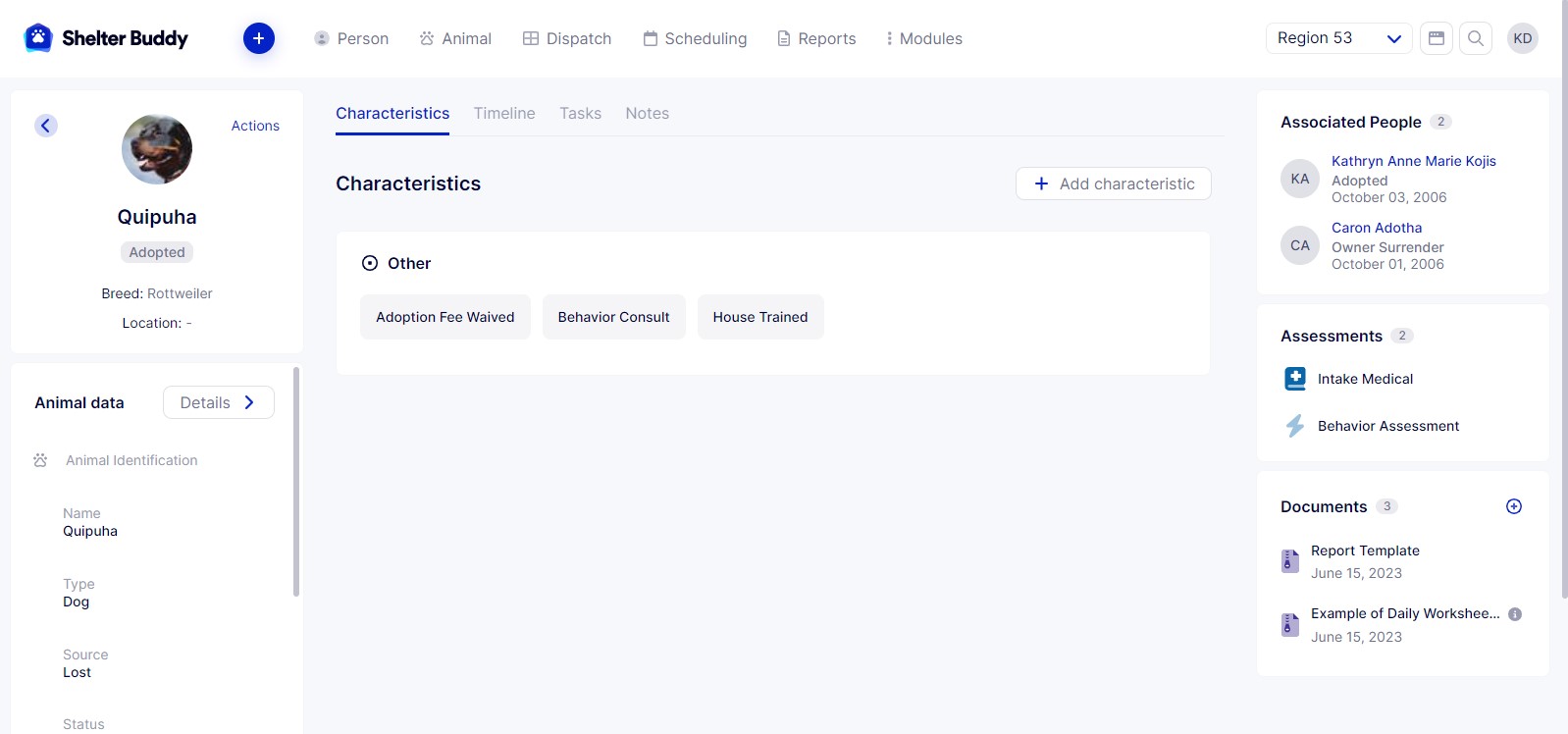Open the Animal menu
This screenshot has height=734, width=1568.
455,38
